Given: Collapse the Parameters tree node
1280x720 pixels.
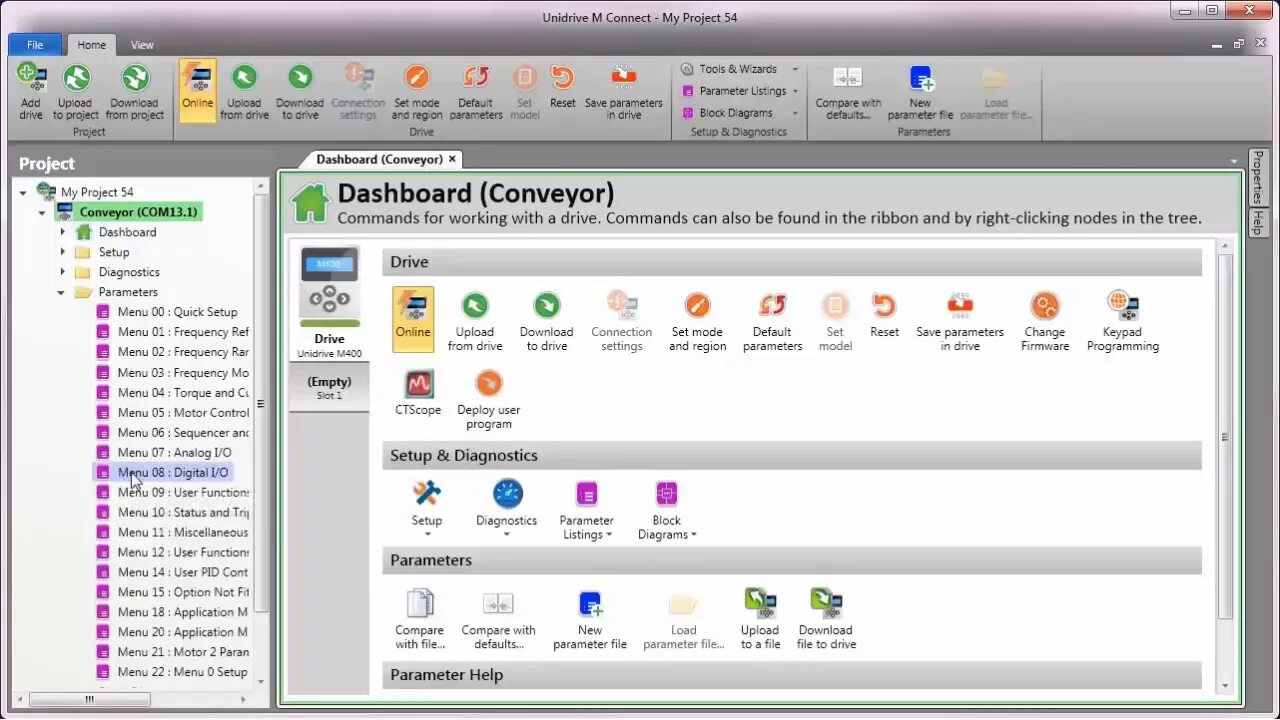Looking at the screenshot, I should click(61, 292).
